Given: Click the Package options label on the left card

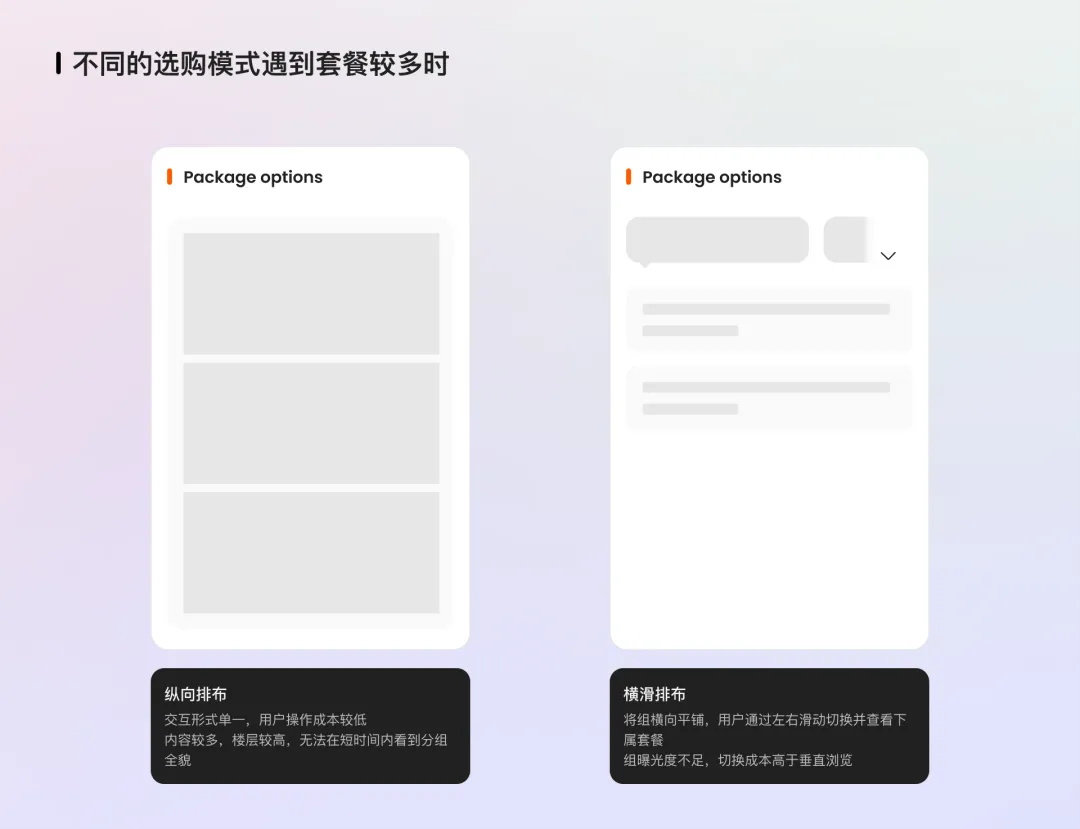Looking at the screenshot, I should [x=250, y=177].
